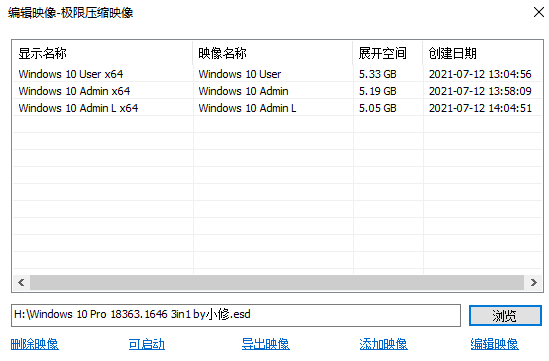Click the 浏览 browse button
This screenshot has width=549, height=361.
coord(505,315)
